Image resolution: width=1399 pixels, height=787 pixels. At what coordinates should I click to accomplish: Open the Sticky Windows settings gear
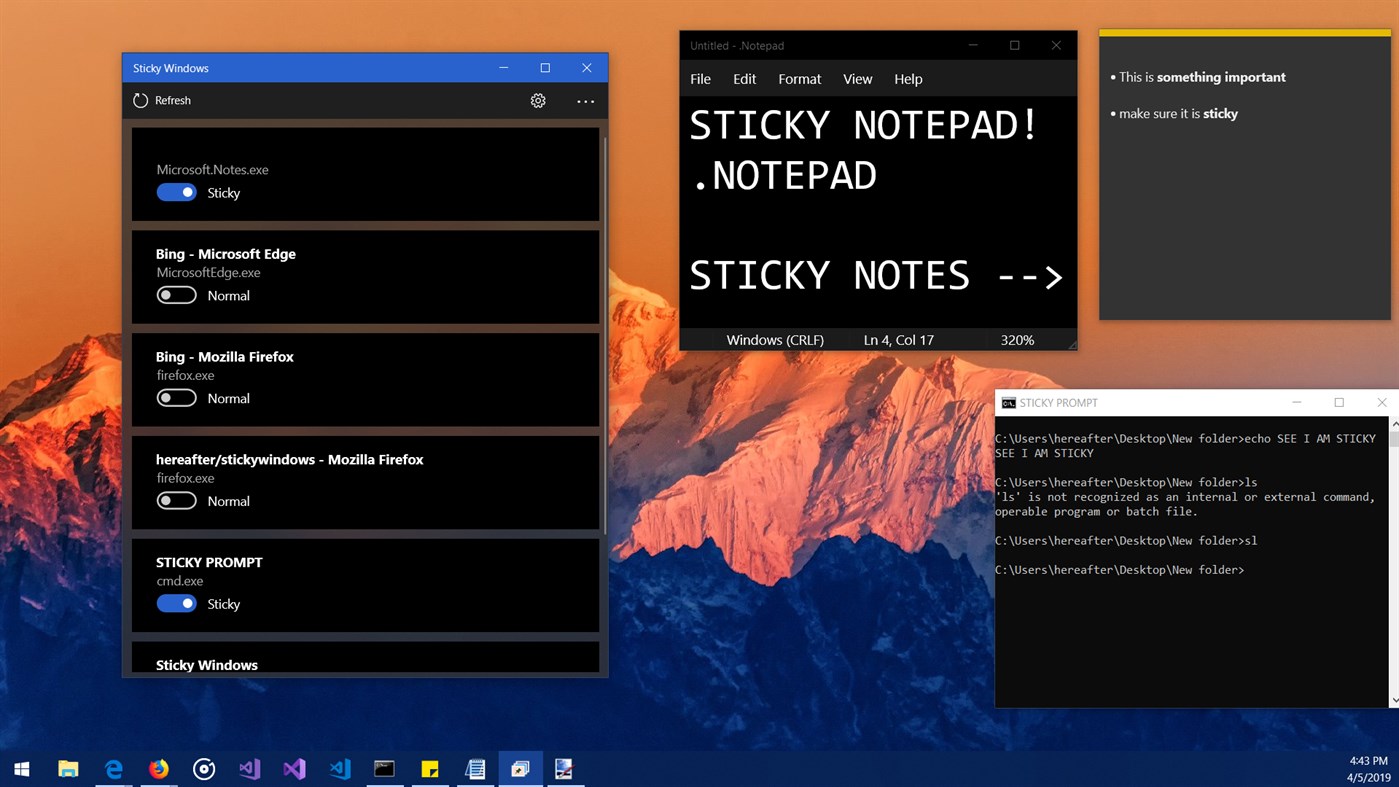pos(538,100)
